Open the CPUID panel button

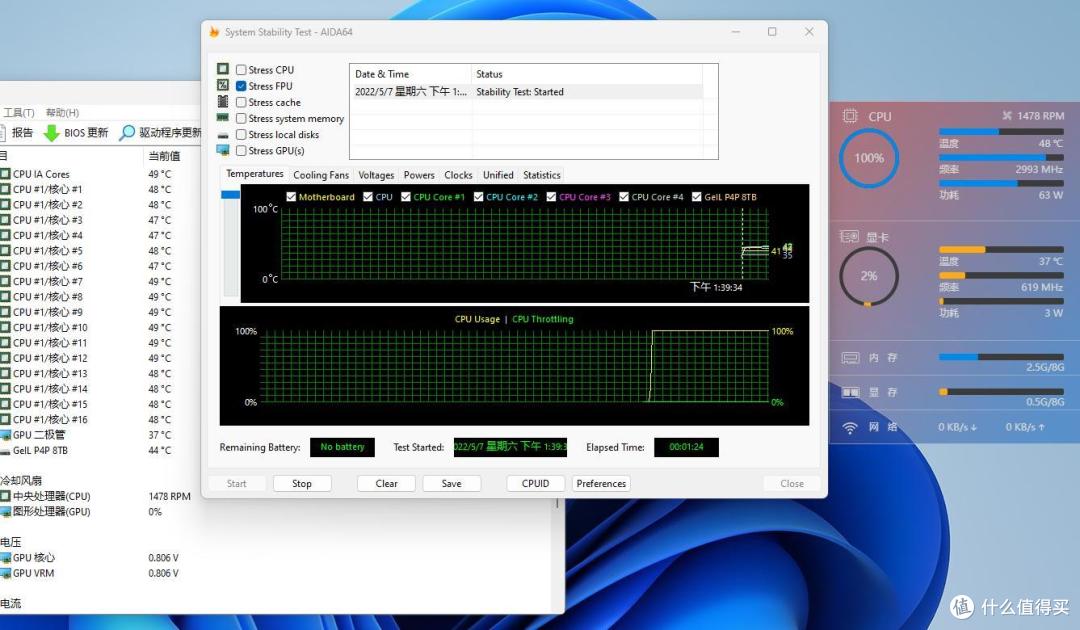pyautogui.click(x=535, y=483)
